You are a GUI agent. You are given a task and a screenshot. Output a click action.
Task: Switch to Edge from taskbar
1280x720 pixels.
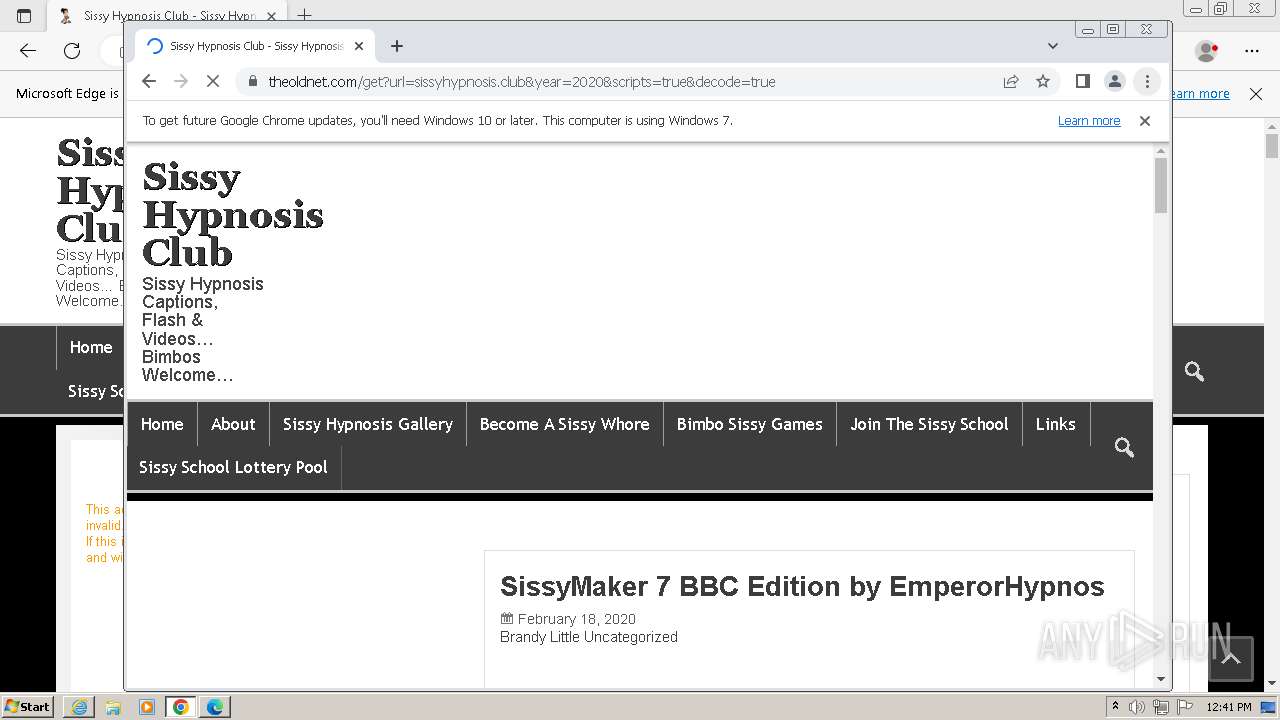pyautogui.click(x=215, y=707)
